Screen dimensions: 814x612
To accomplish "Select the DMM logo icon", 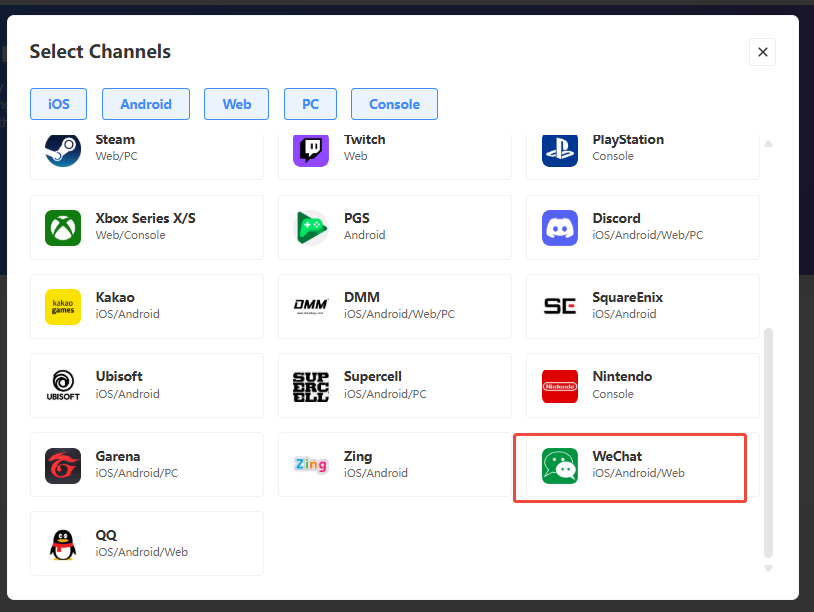I will pos(311,307).
